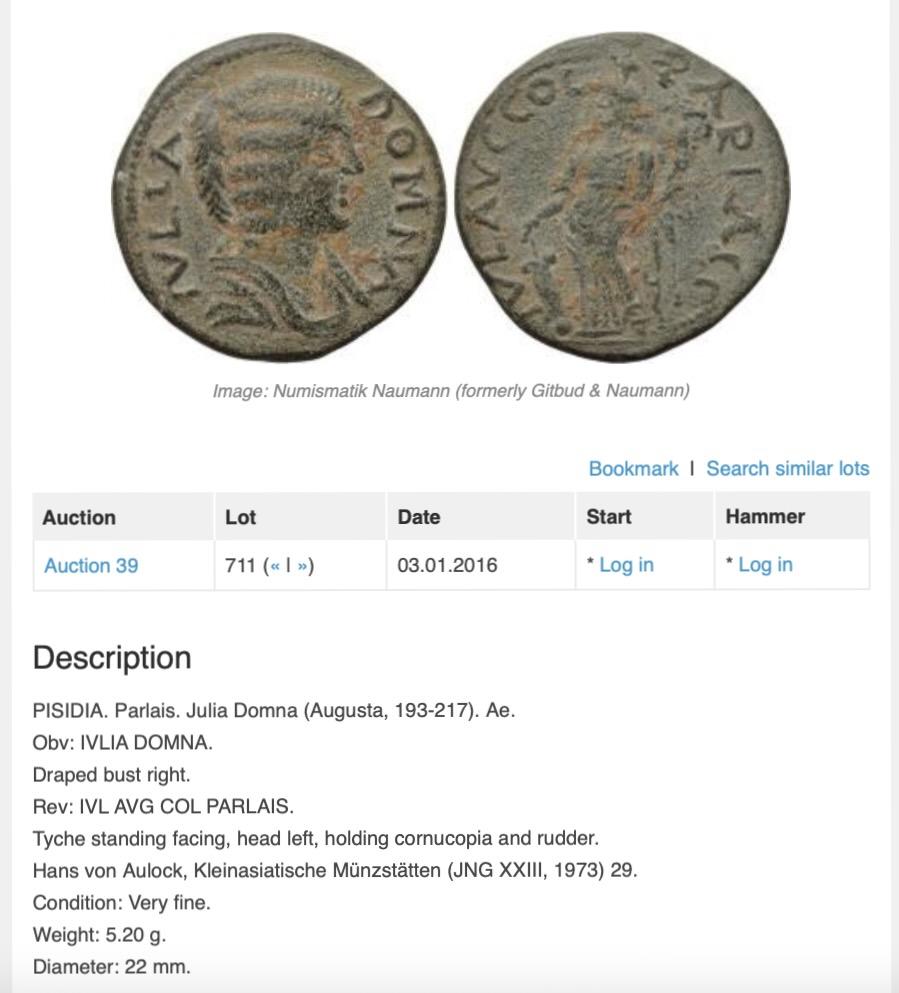
Task: Log in to view Start price
Action: point(626,565)
